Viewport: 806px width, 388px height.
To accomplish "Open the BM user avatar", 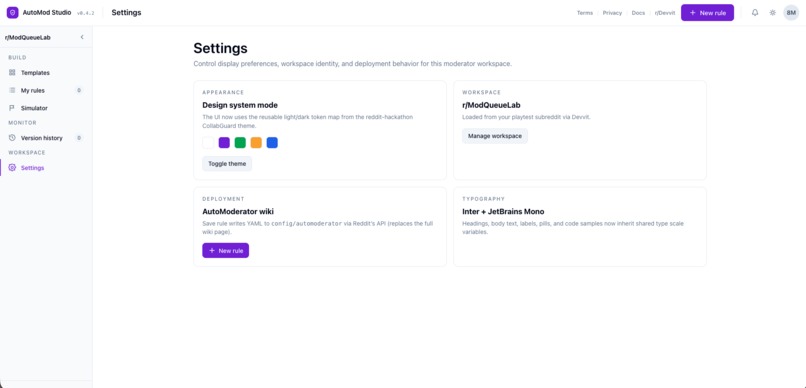I will [791, 13].
